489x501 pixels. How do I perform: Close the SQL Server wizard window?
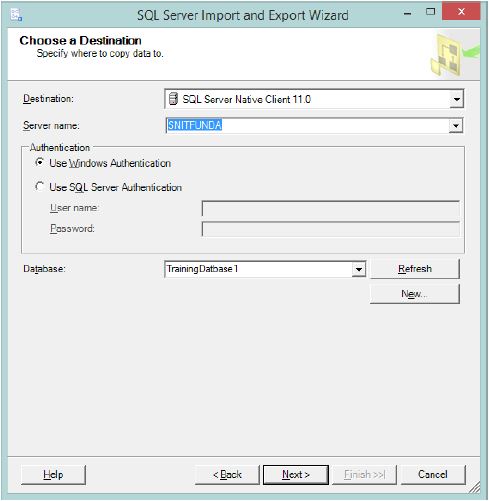[461, 12]
